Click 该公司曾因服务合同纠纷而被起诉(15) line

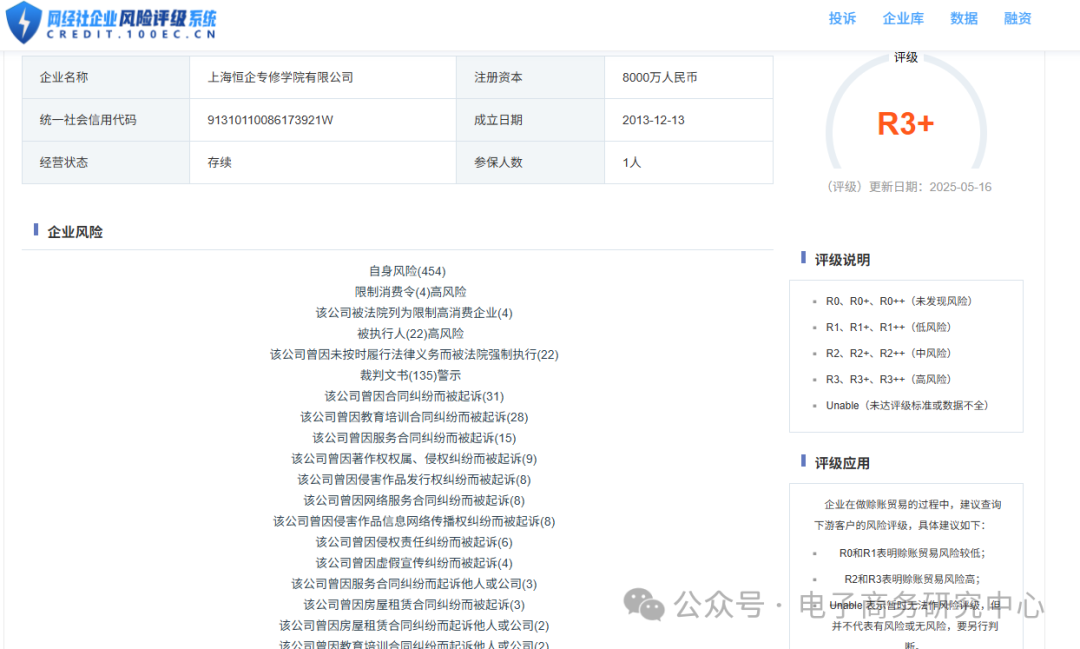pos(414,438)
